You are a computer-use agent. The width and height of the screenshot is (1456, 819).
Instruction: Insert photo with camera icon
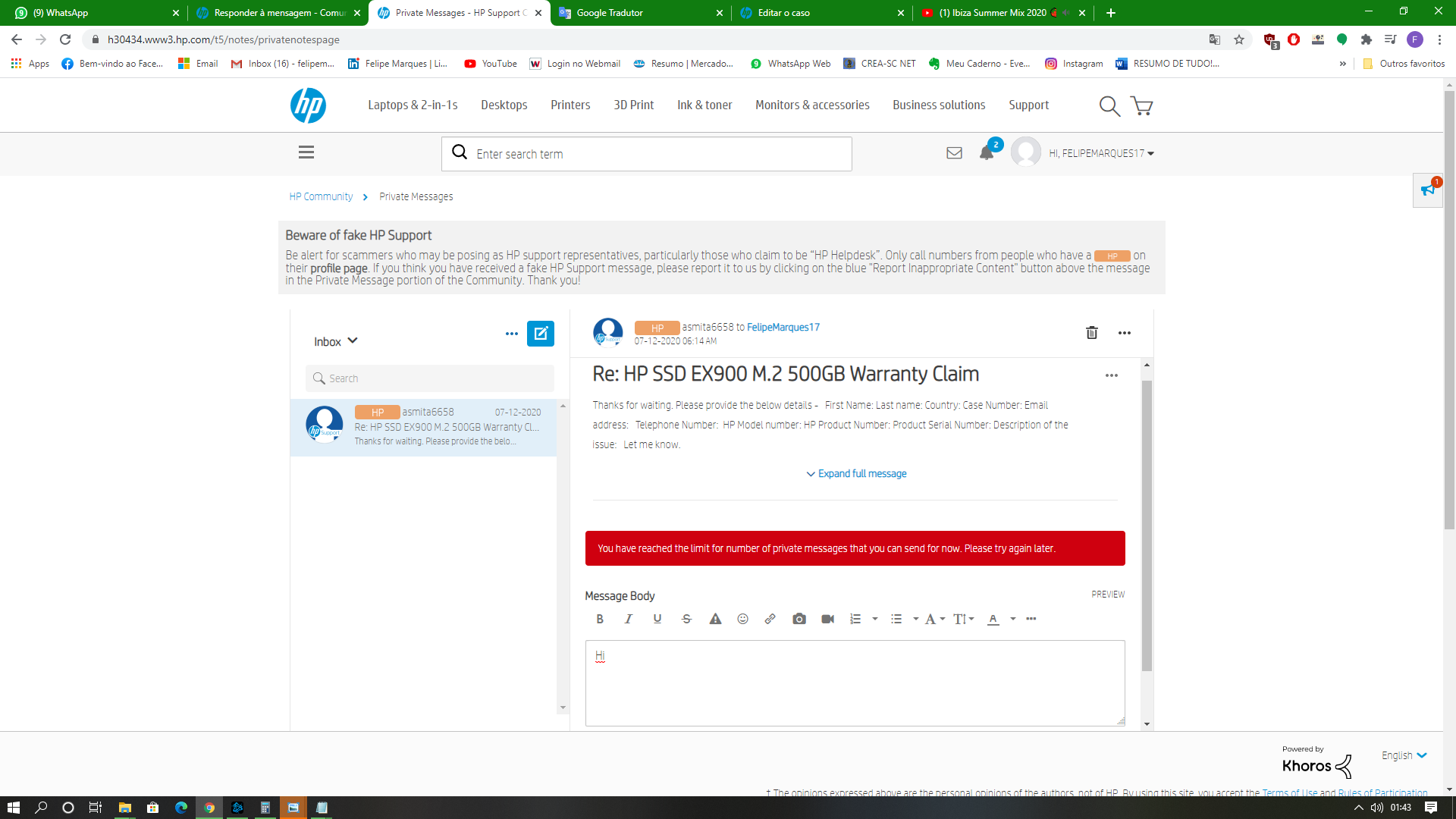pos(799,619)
